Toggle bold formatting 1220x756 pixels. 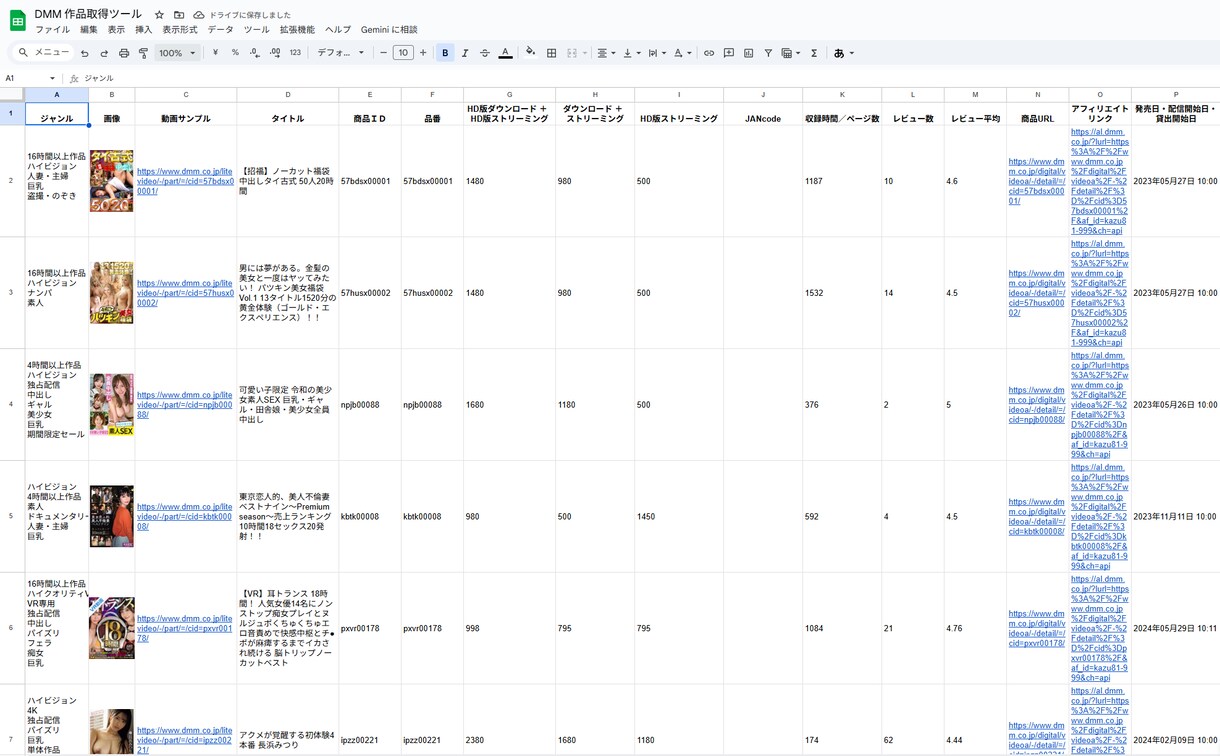[x=445, y=53]
